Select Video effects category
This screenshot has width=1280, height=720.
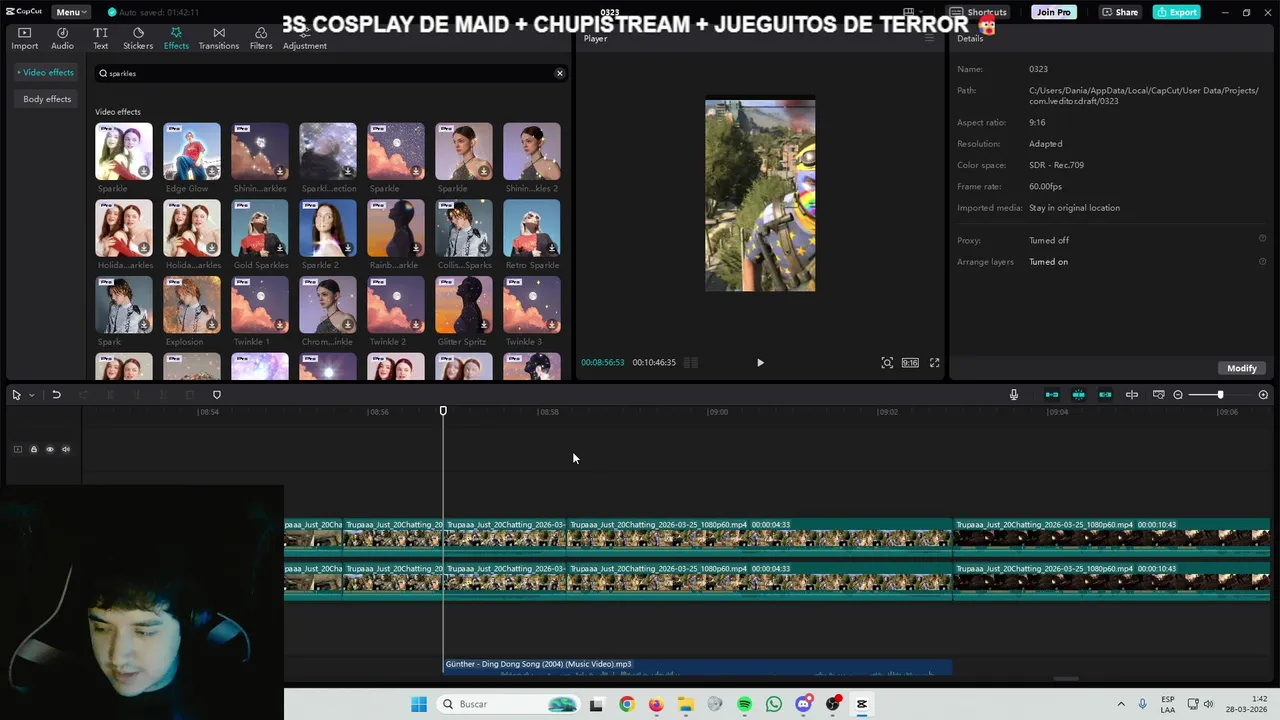click(45, 72)
